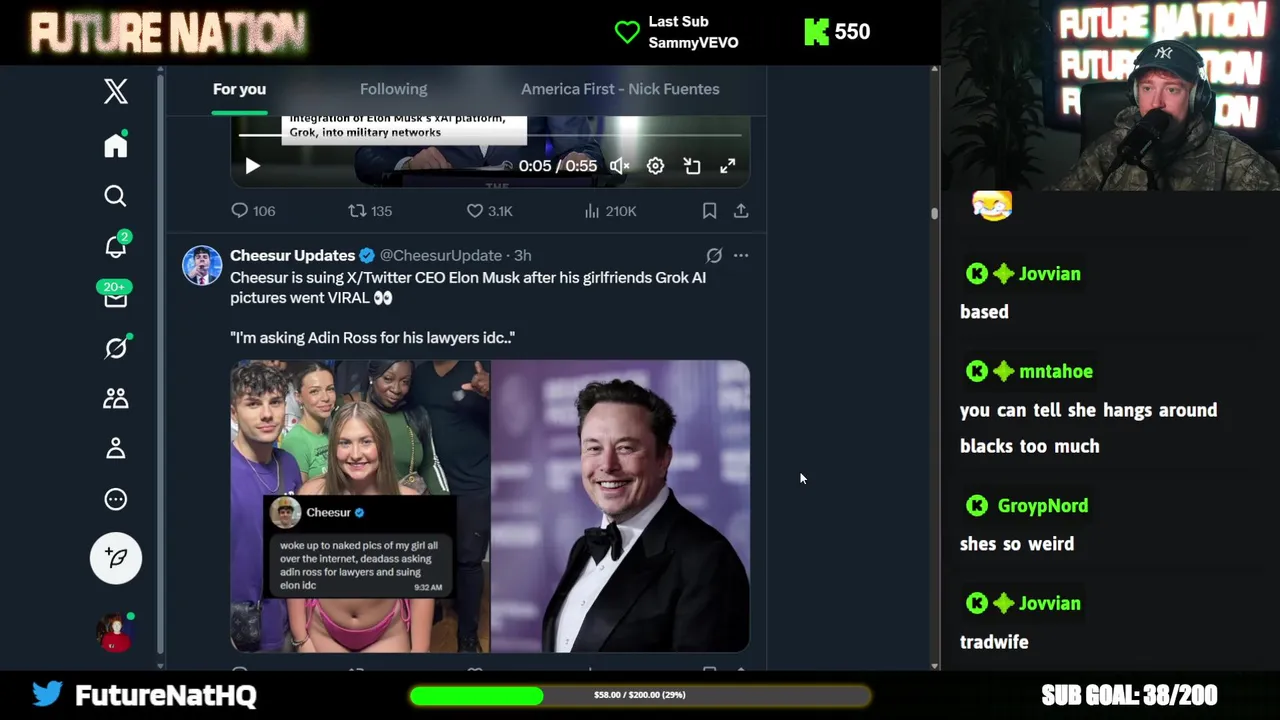Viewport: 1280px width, 720px height.
Task: Click Jovvian username above 'tradwife'
Action: [x=1049, y=604]
